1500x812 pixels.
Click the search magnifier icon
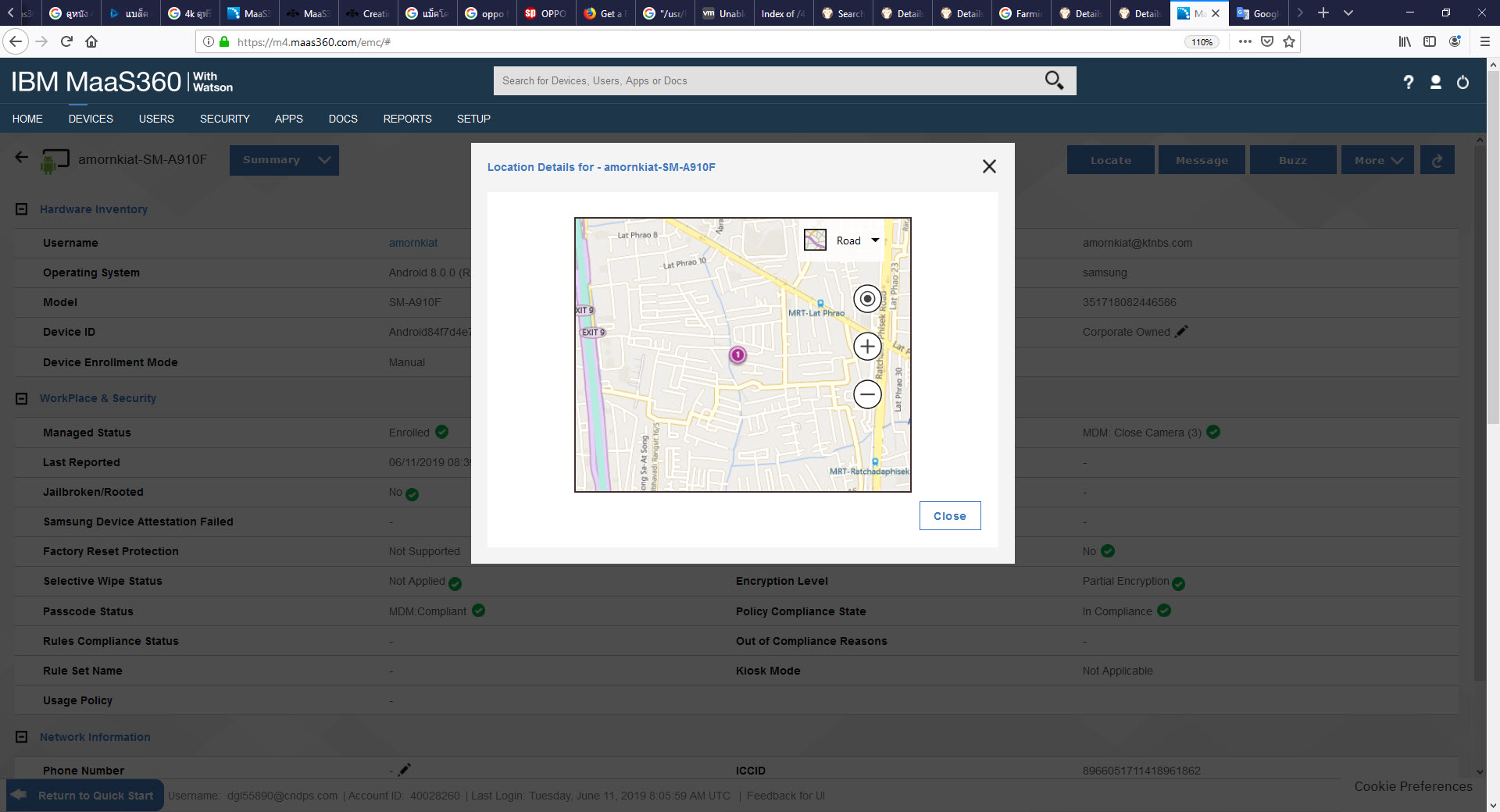coord(1055,80)
